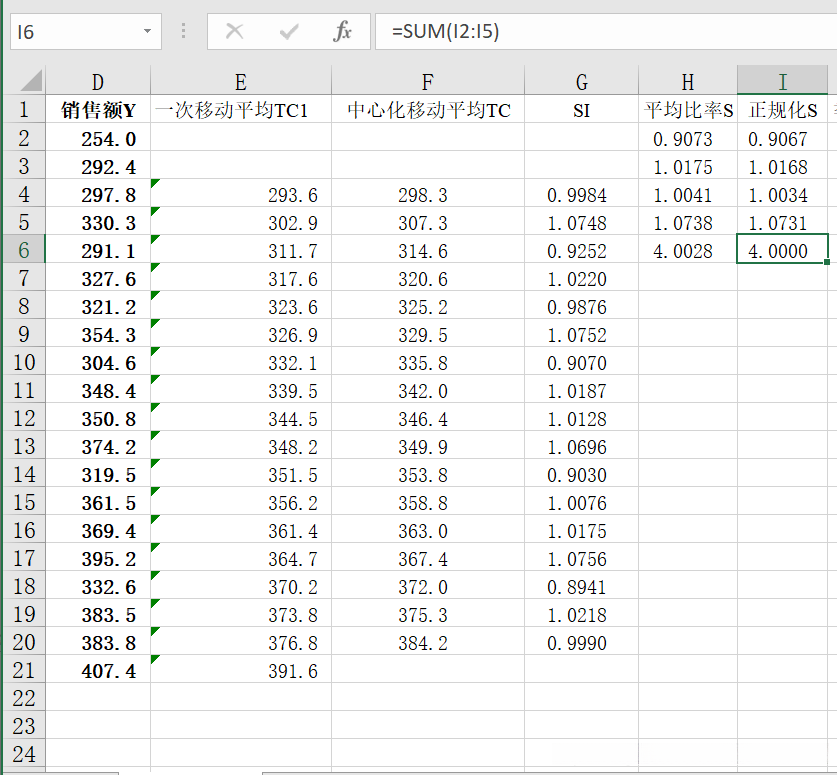Screen dimensions: 837x775
Task: Select column I header
Action: [783, 82]
